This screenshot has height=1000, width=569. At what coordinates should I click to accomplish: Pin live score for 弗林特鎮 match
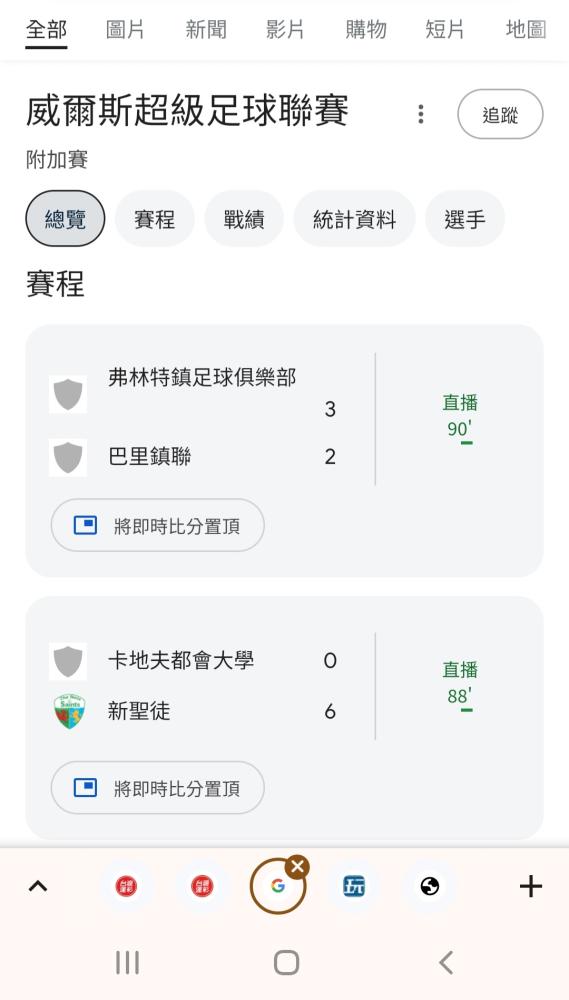158,526
